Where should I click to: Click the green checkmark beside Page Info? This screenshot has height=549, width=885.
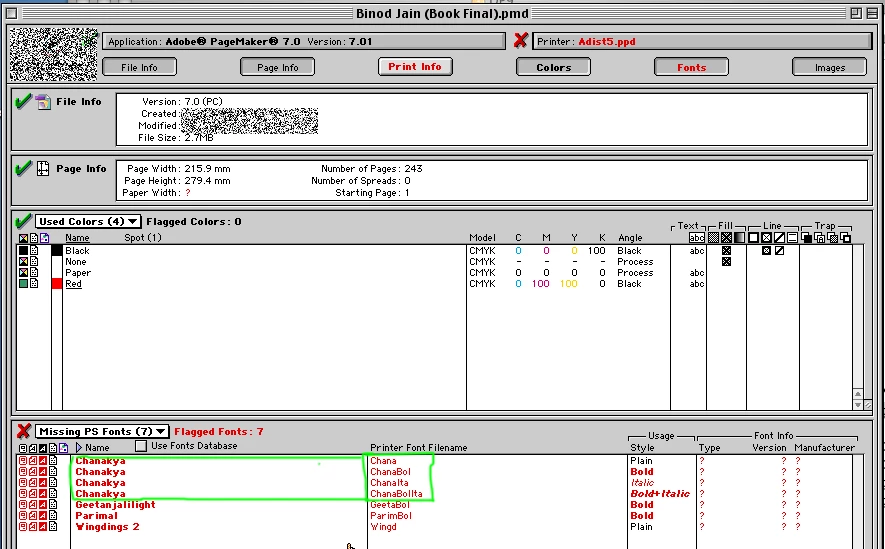coord(23,169)
